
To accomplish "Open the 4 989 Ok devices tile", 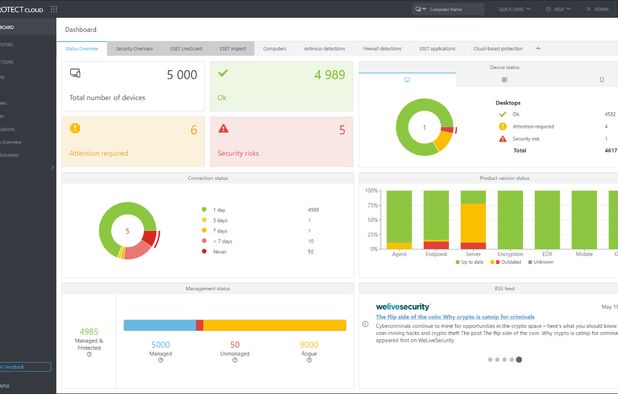I will [281, 86].
